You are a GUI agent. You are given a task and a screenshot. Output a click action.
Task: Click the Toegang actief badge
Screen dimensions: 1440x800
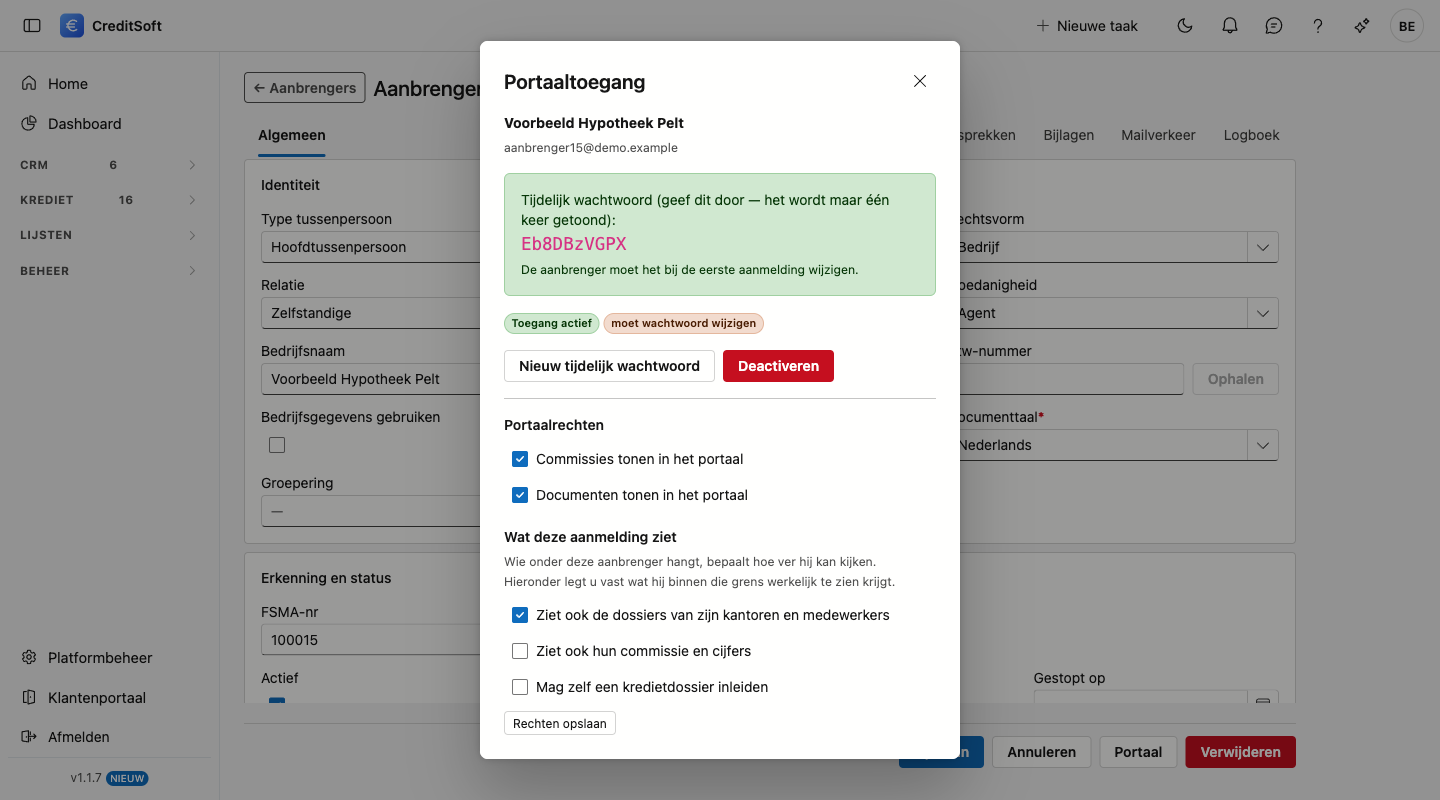552,323
